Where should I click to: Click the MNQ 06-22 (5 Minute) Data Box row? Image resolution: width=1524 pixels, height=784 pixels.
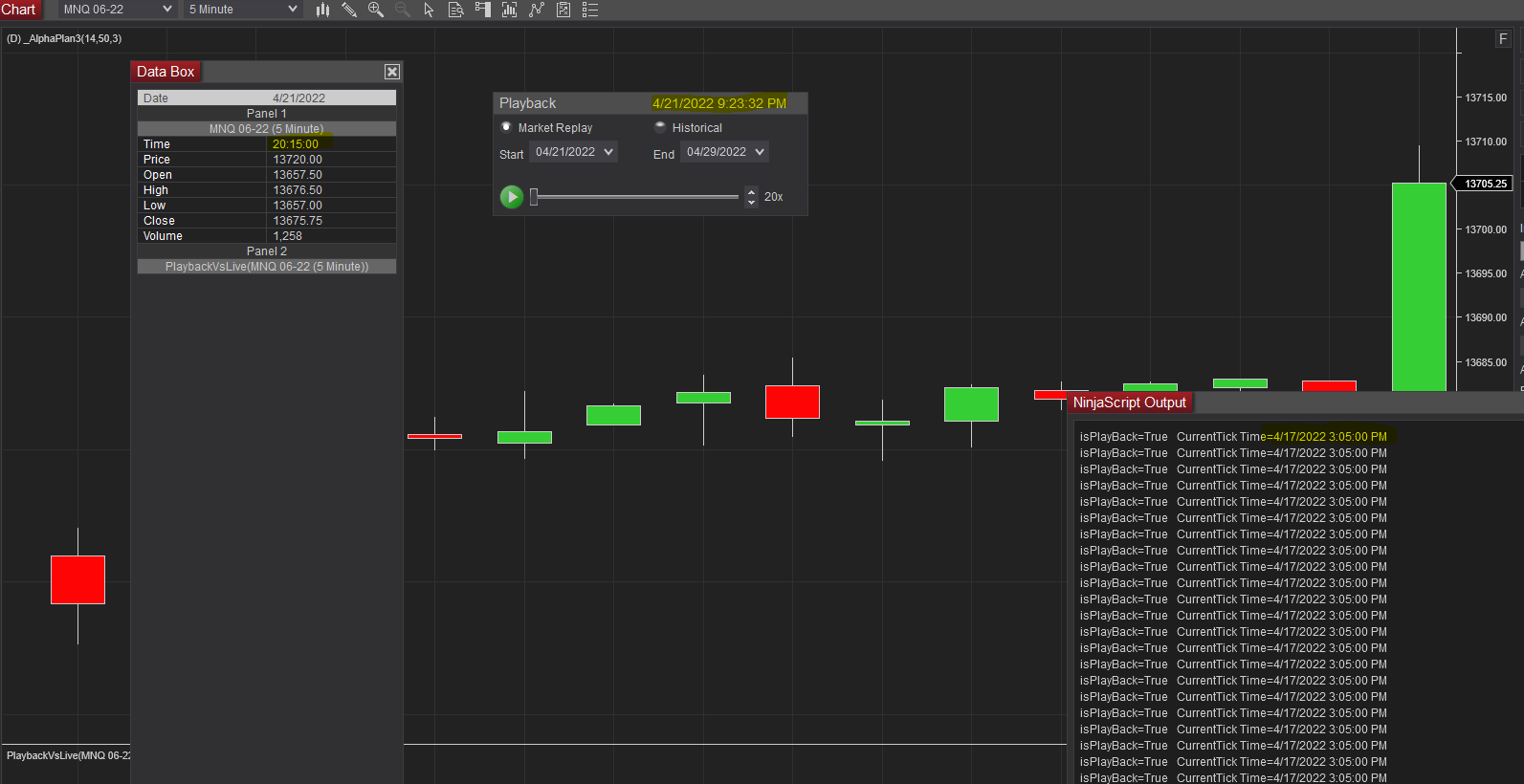pos(267,129)
